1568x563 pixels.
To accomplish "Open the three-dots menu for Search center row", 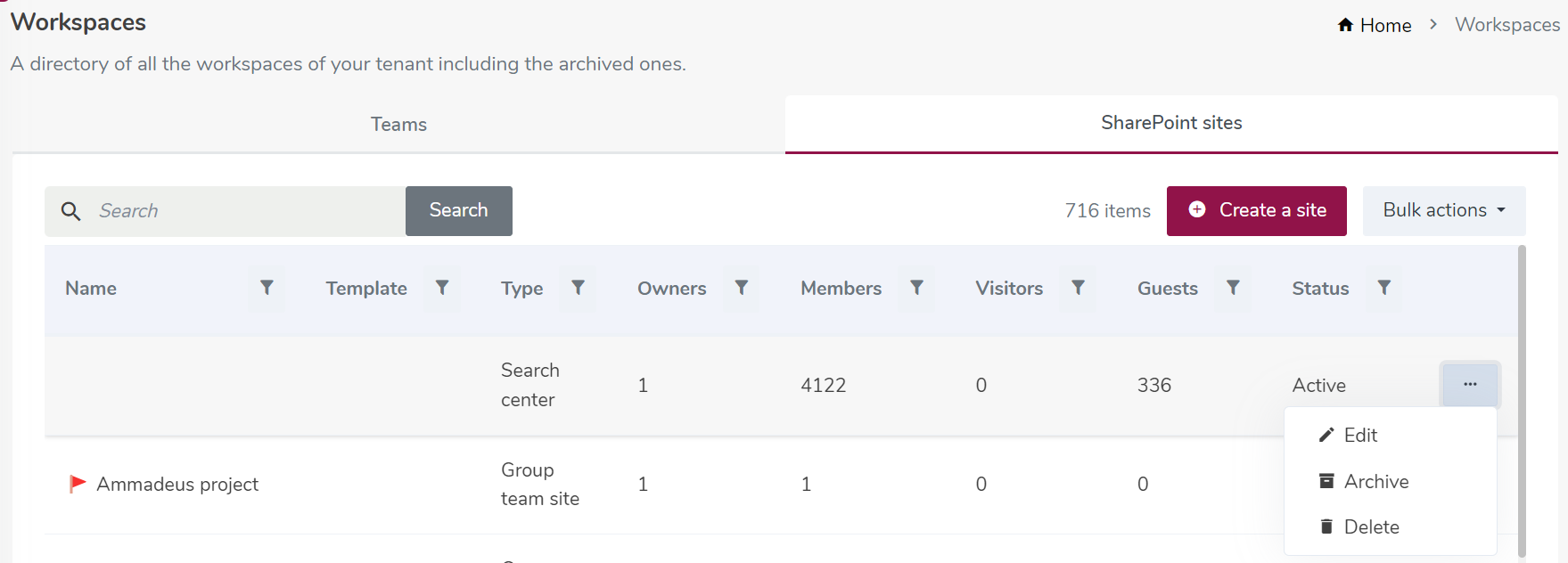I will pos(1470,385).
